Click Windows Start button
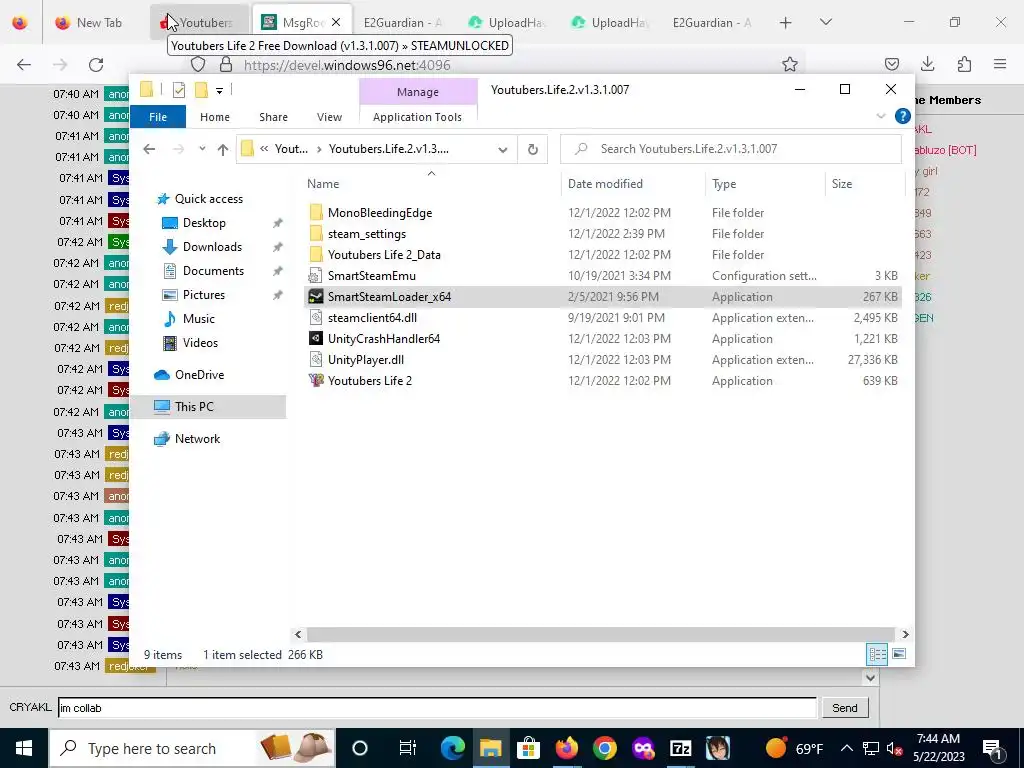 click(24, 748)
